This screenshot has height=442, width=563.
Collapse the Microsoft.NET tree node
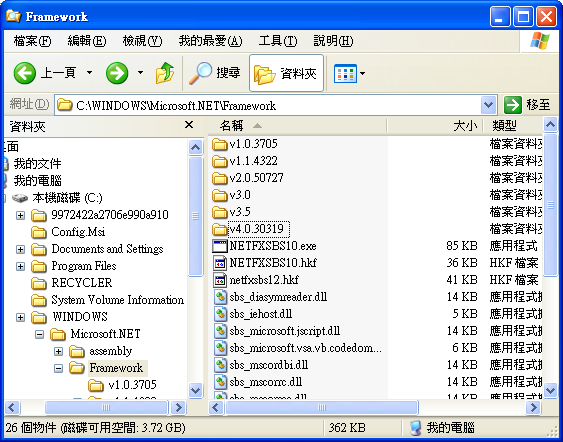tap(39, 335)
